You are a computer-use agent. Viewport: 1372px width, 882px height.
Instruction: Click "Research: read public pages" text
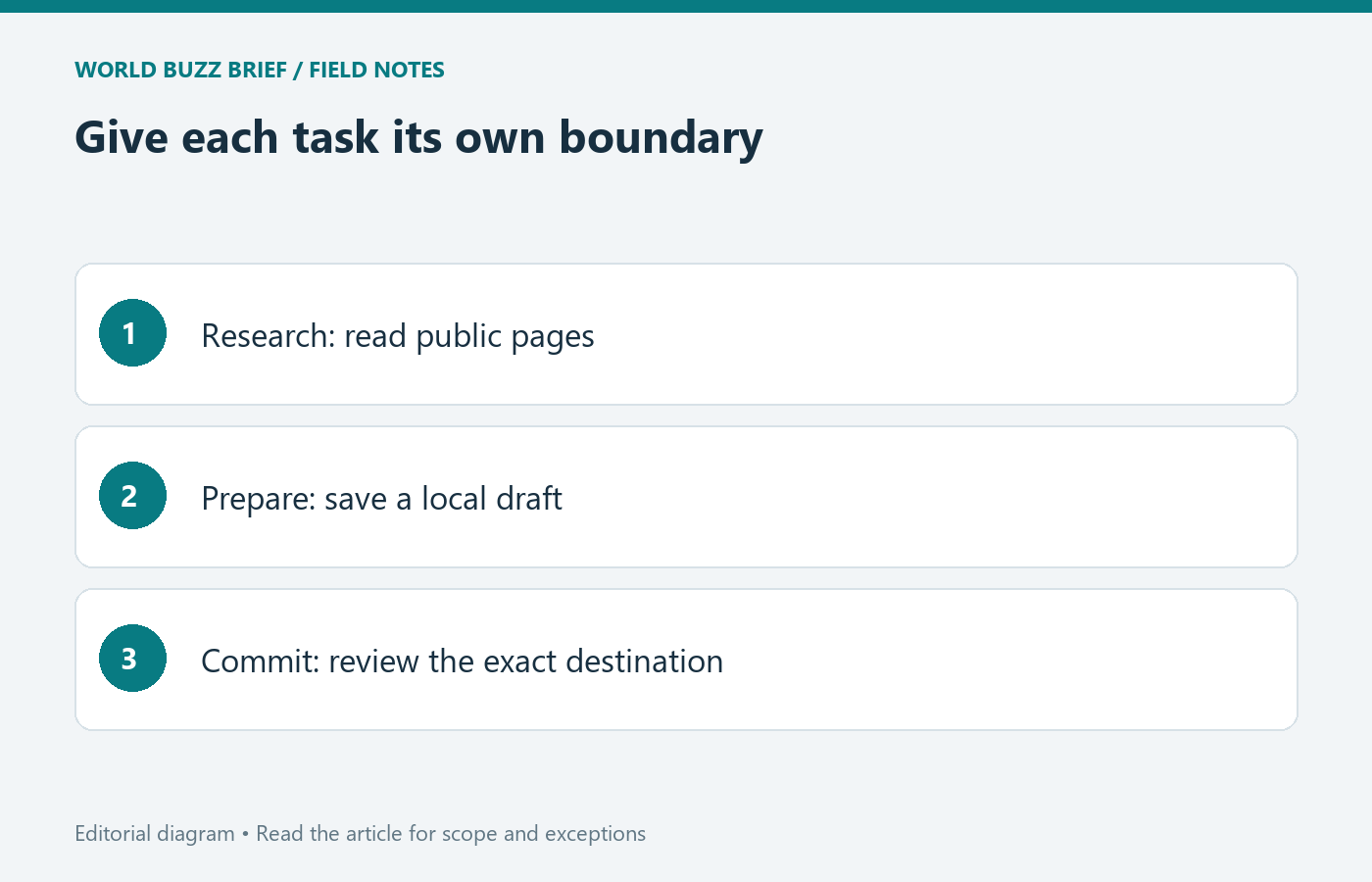[398, 336]
